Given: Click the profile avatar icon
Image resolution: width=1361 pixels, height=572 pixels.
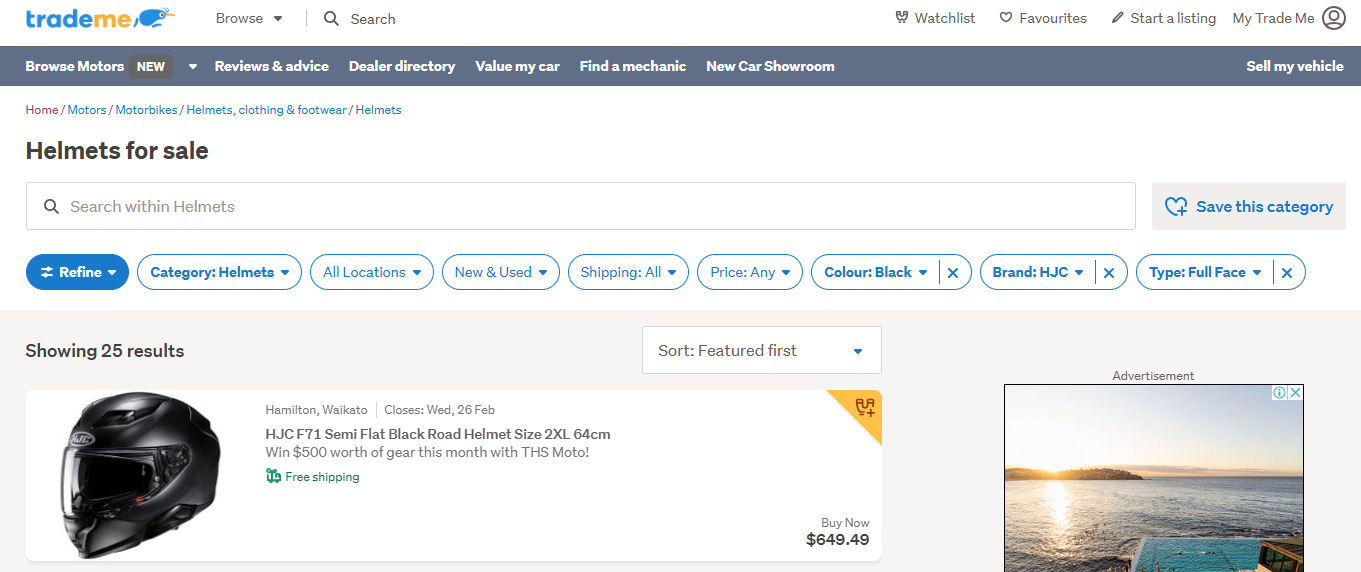Looking at the screenshot, I should (x=1334, y=18).
